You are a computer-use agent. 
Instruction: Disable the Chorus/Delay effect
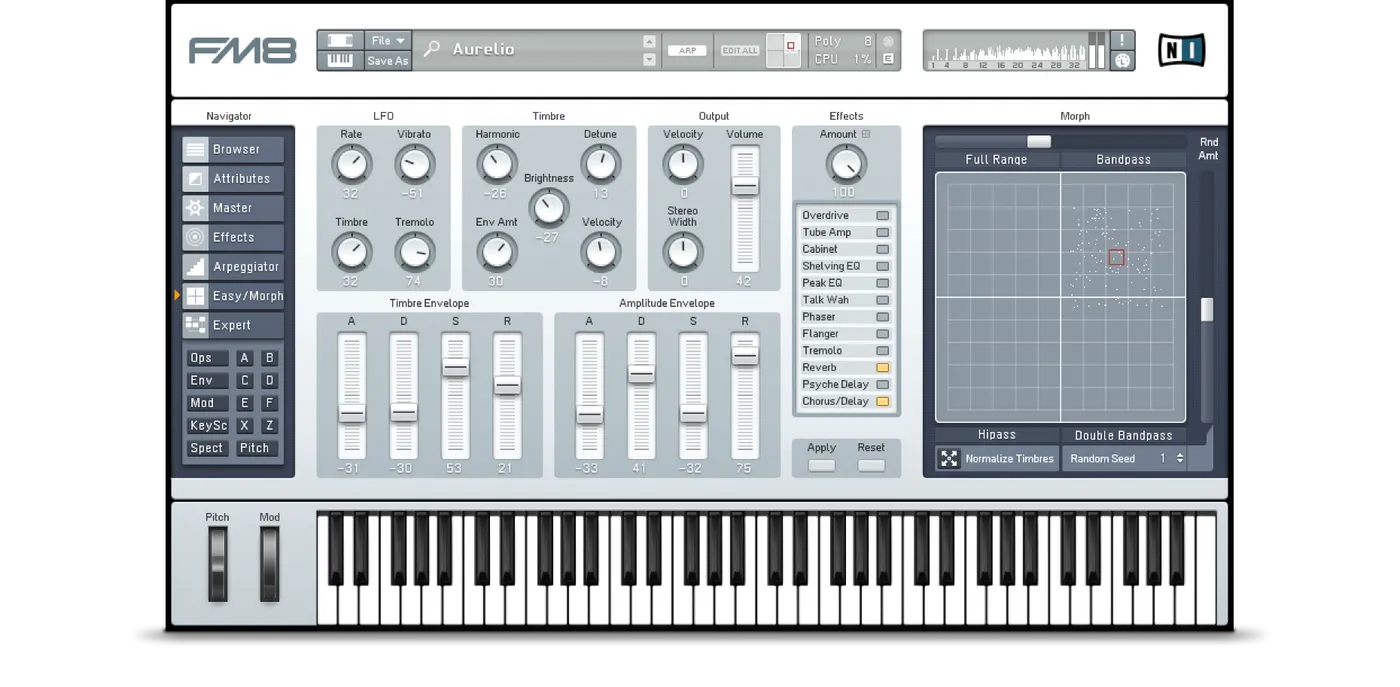pos(882,402)
